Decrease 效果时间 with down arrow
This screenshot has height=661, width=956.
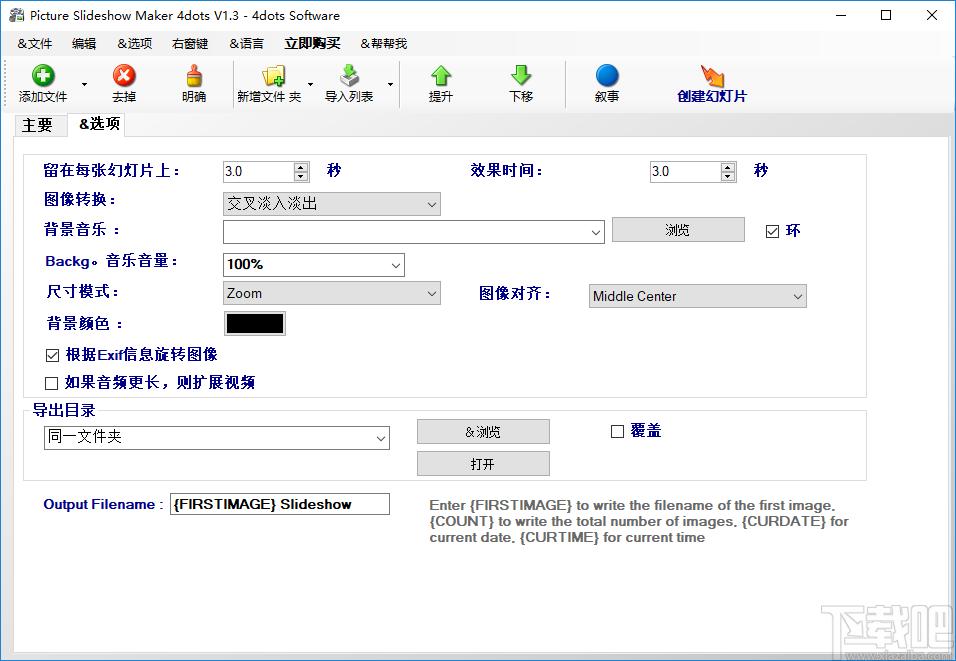point(728,177)
